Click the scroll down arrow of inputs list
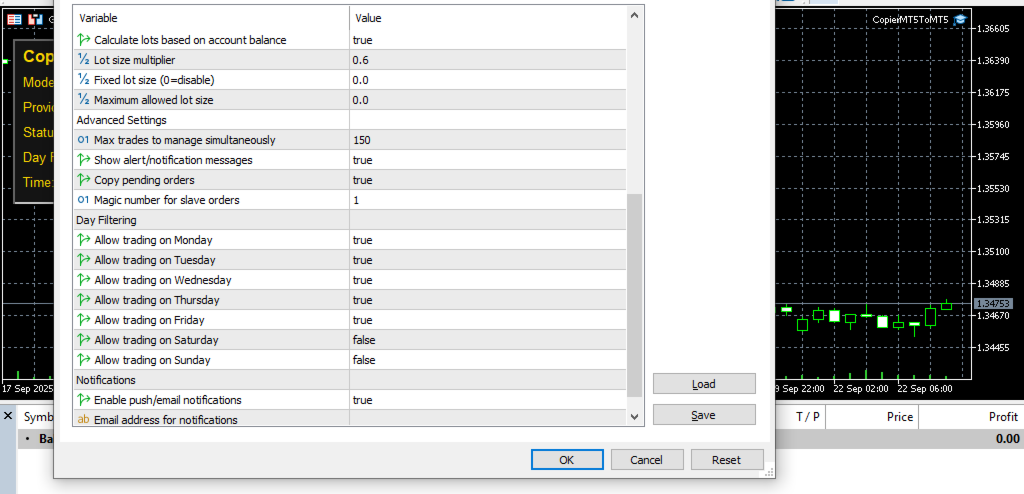The width and height of the screenshot is (1024, 494). point(634,416)
